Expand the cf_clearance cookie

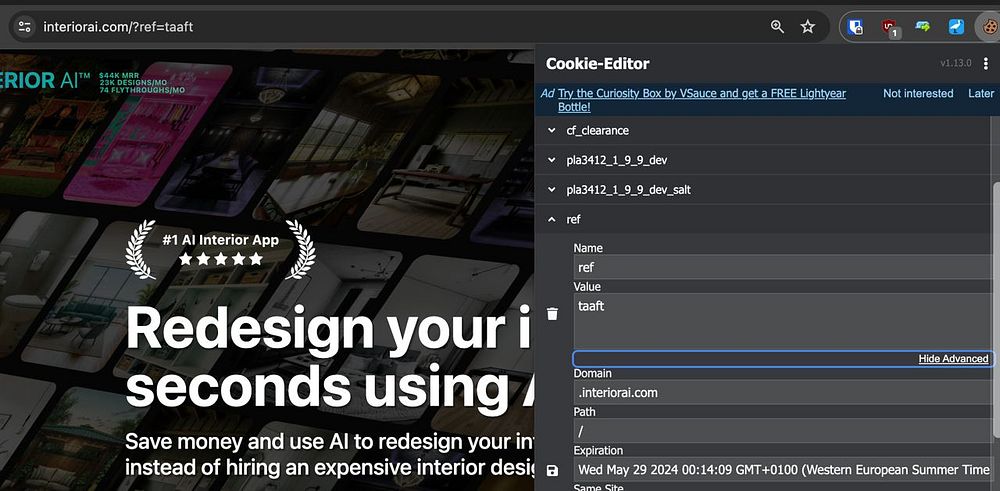click(764, 130)
